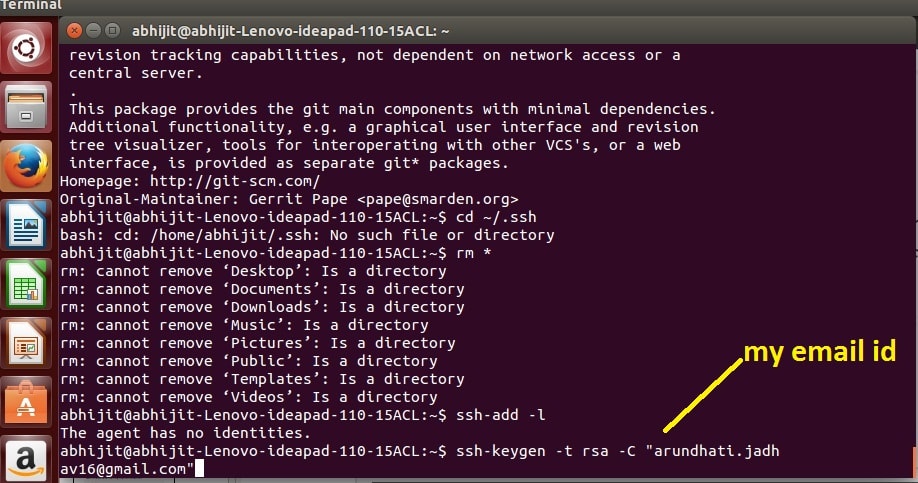Open LibreOffice Writer from the launcher
The width and height of the screenshot is (918, 483).
[x=26, y=225]
